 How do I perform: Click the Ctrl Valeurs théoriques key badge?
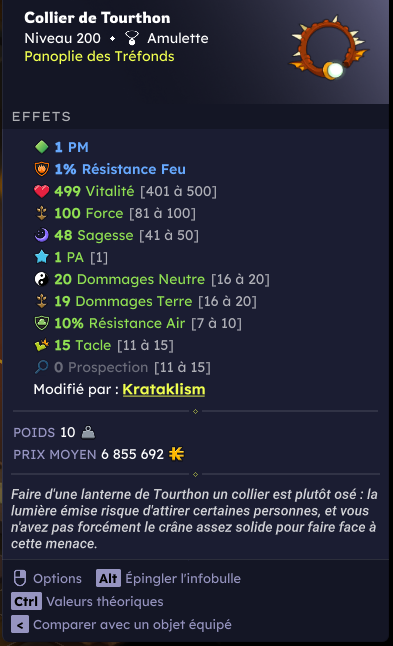pos(26,601)
